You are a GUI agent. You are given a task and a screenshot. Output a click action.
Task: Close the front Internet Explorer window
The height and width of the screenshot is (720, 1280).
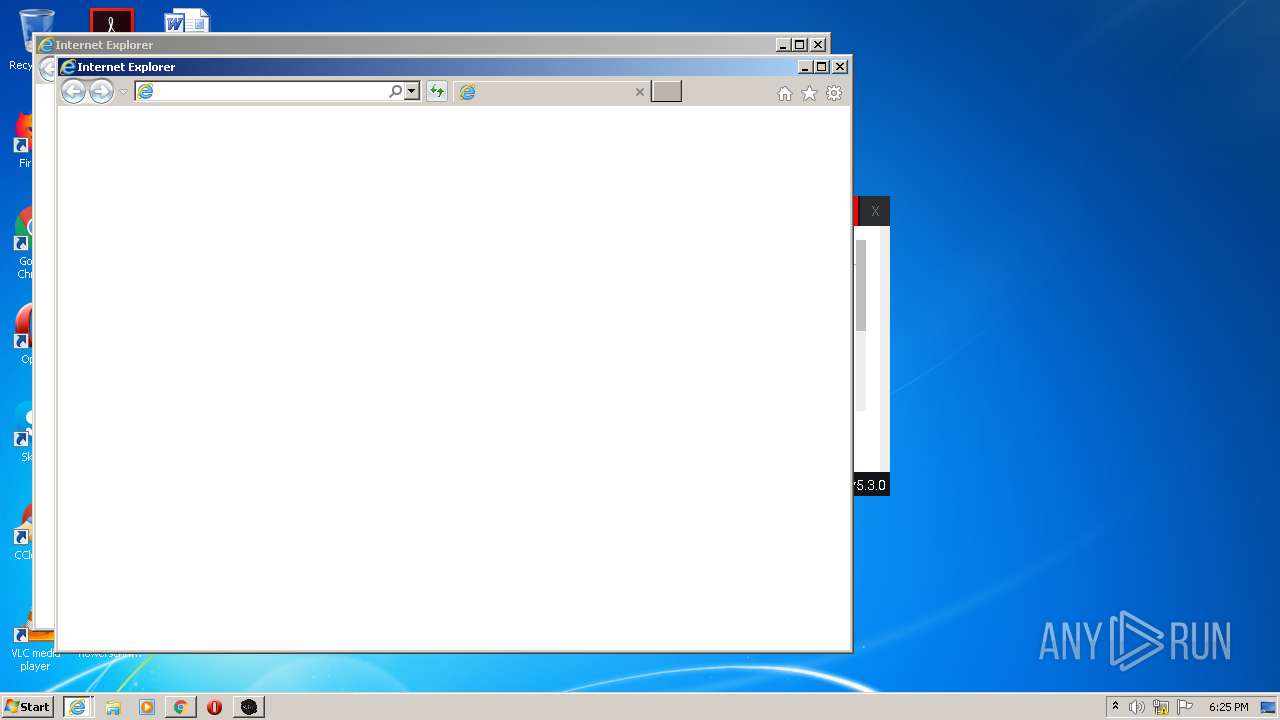point(840,67)
